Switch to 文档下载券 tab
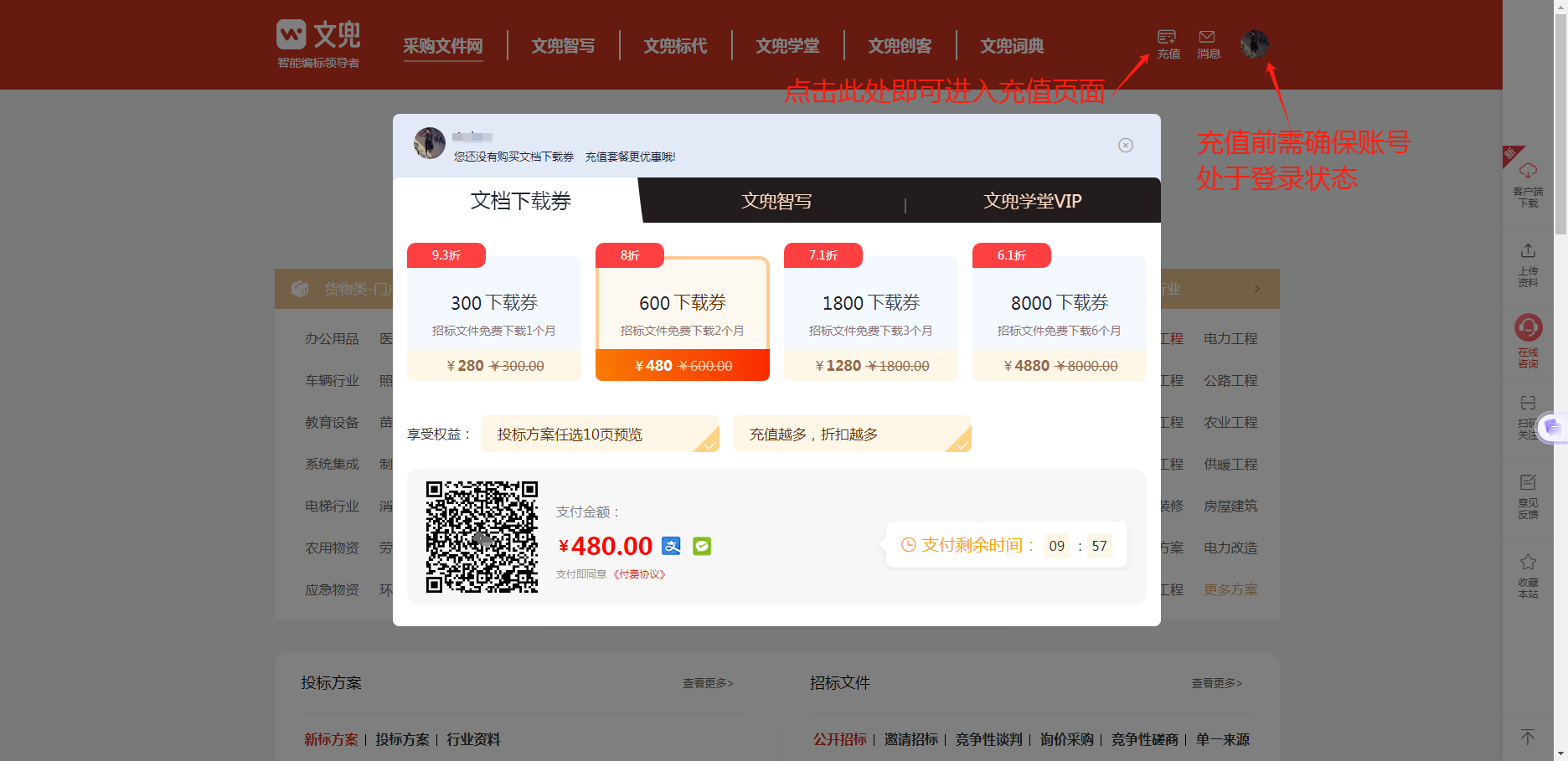 [x=520, y=201]
